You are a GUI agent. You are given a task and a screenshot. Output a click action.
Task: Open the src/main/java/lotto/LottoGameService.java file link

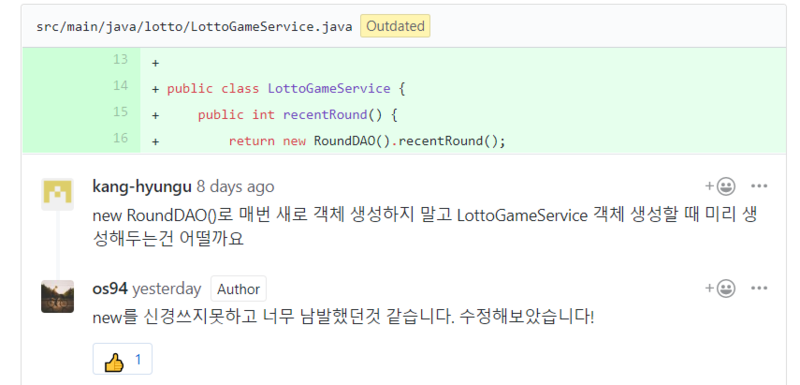pos(194,27)
